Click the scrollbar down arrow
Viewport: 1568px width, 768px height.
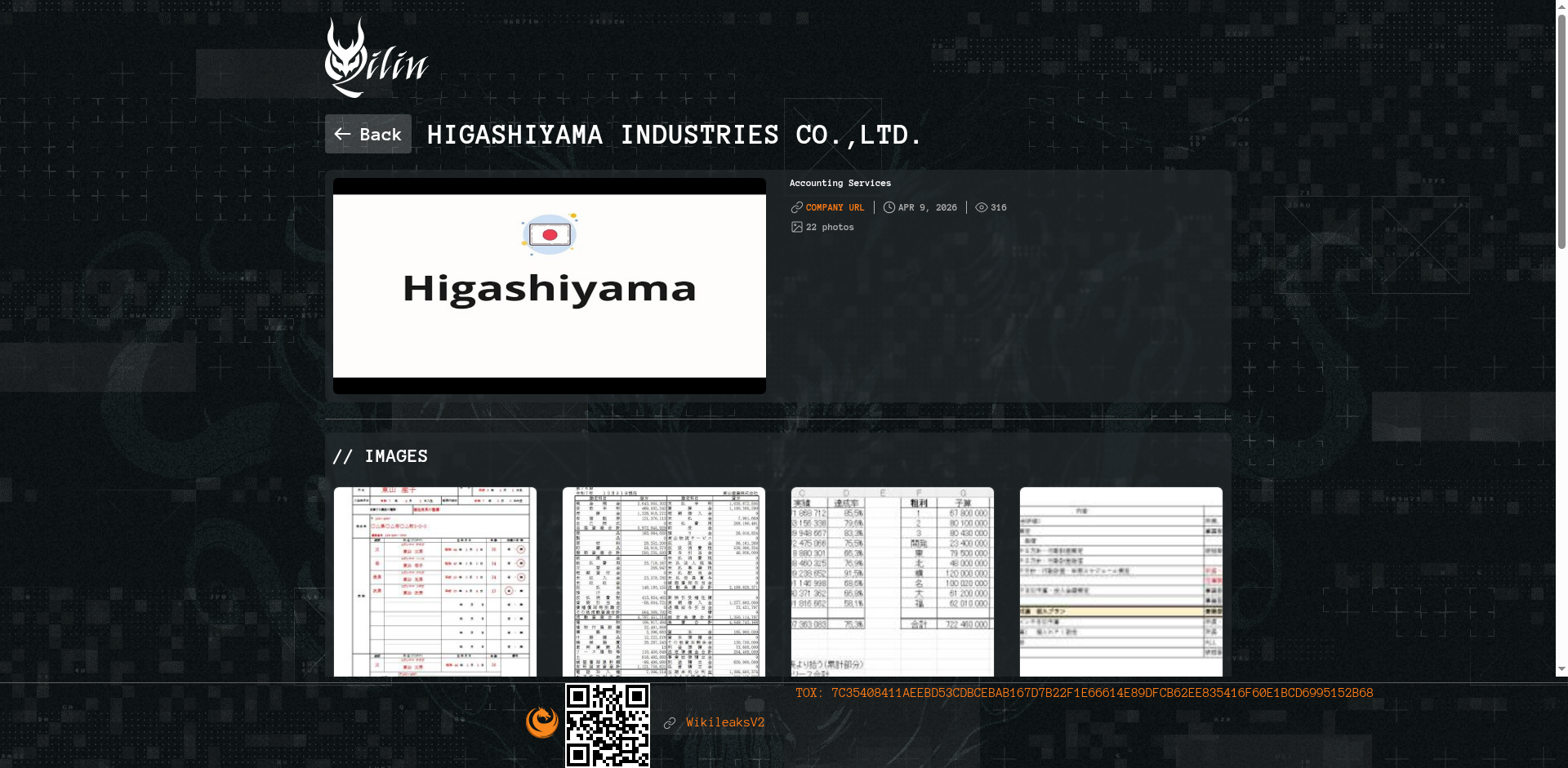point(1561,669)
